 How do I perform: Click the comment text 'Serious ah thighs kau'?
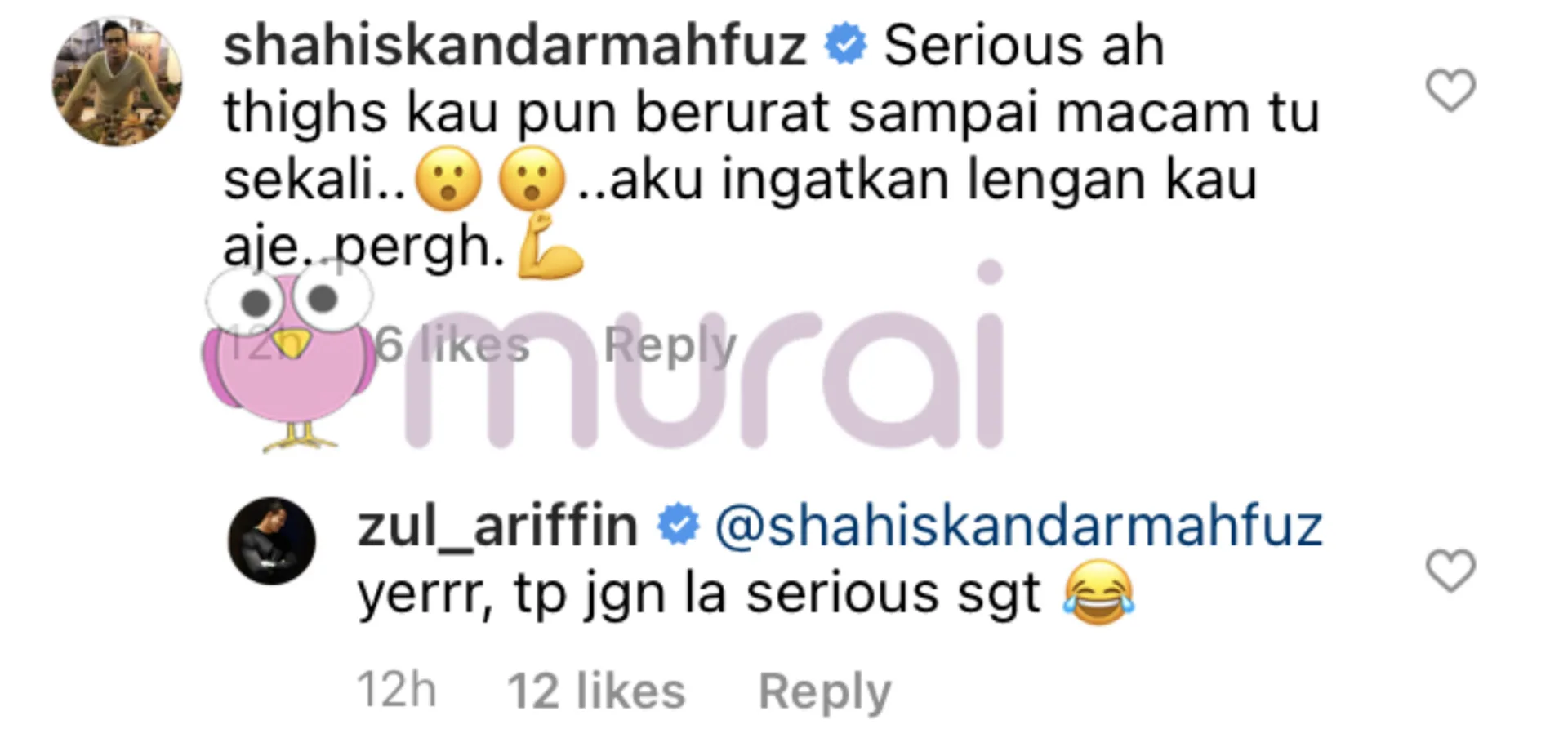[x=694, y=78]
